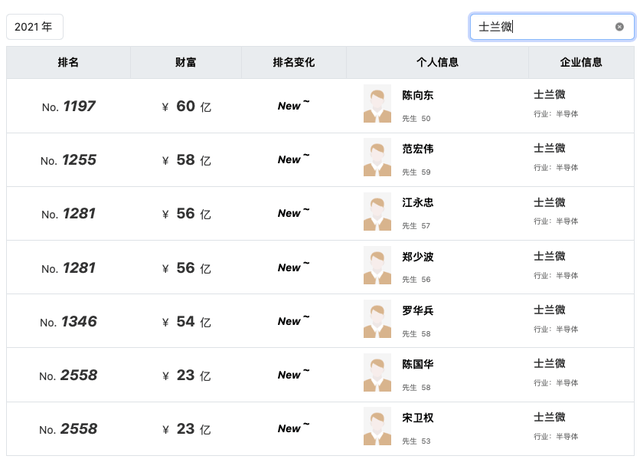
Task: Click avatar icon of 江永忠
Action: click(377, 212)
